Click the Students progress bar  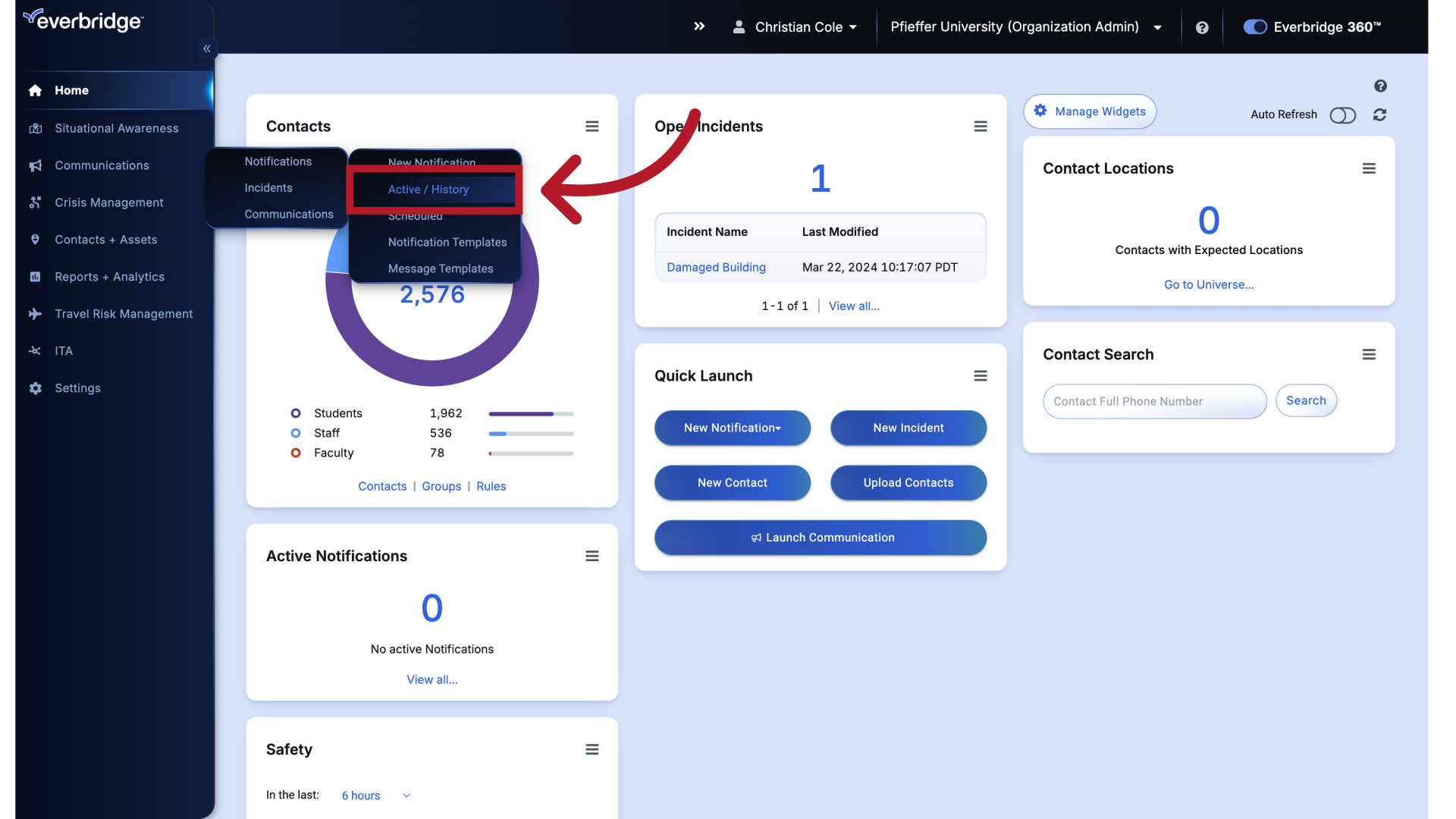531,414
